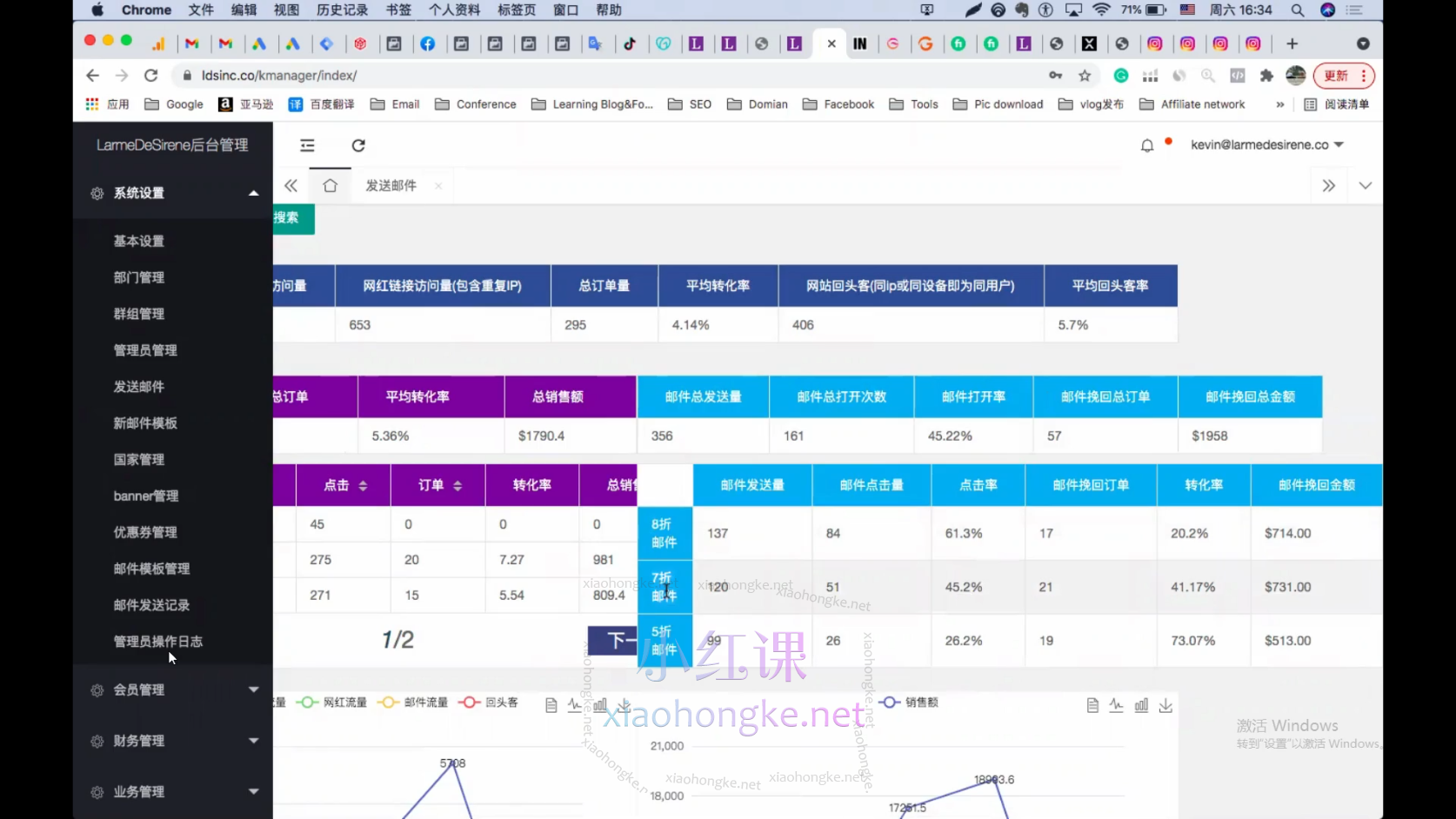The width and height of the screenshot is (1456, 819).
Task: Click the 下一页 pagination button
Action: point(614,640)
